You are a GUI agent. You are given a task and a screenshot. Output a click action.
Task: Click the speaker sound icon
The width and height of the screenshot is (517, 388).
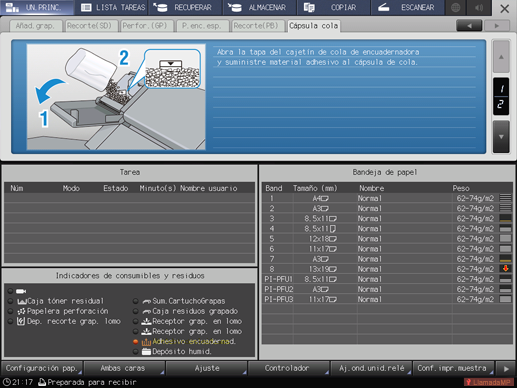click(x=479, y=7)
